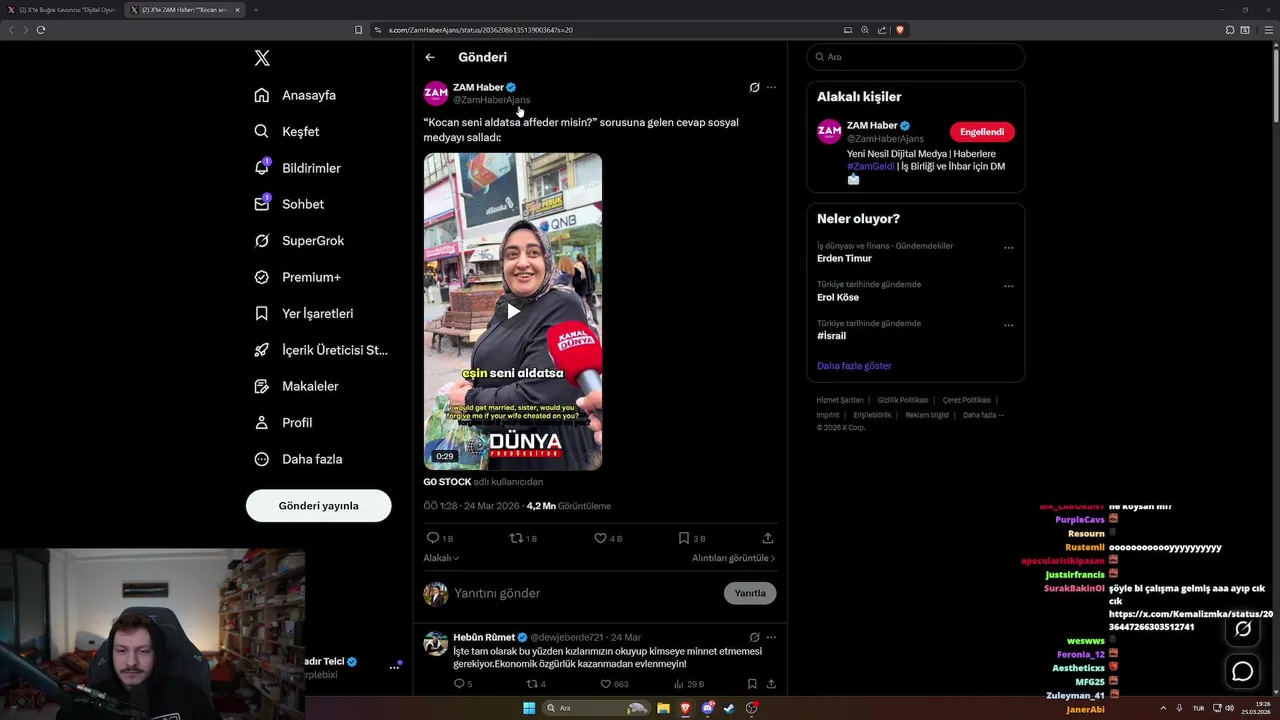Screen dimensions: 1280x720
Task: Click floating Grok button at bottom right
Action: point(1243,629)
